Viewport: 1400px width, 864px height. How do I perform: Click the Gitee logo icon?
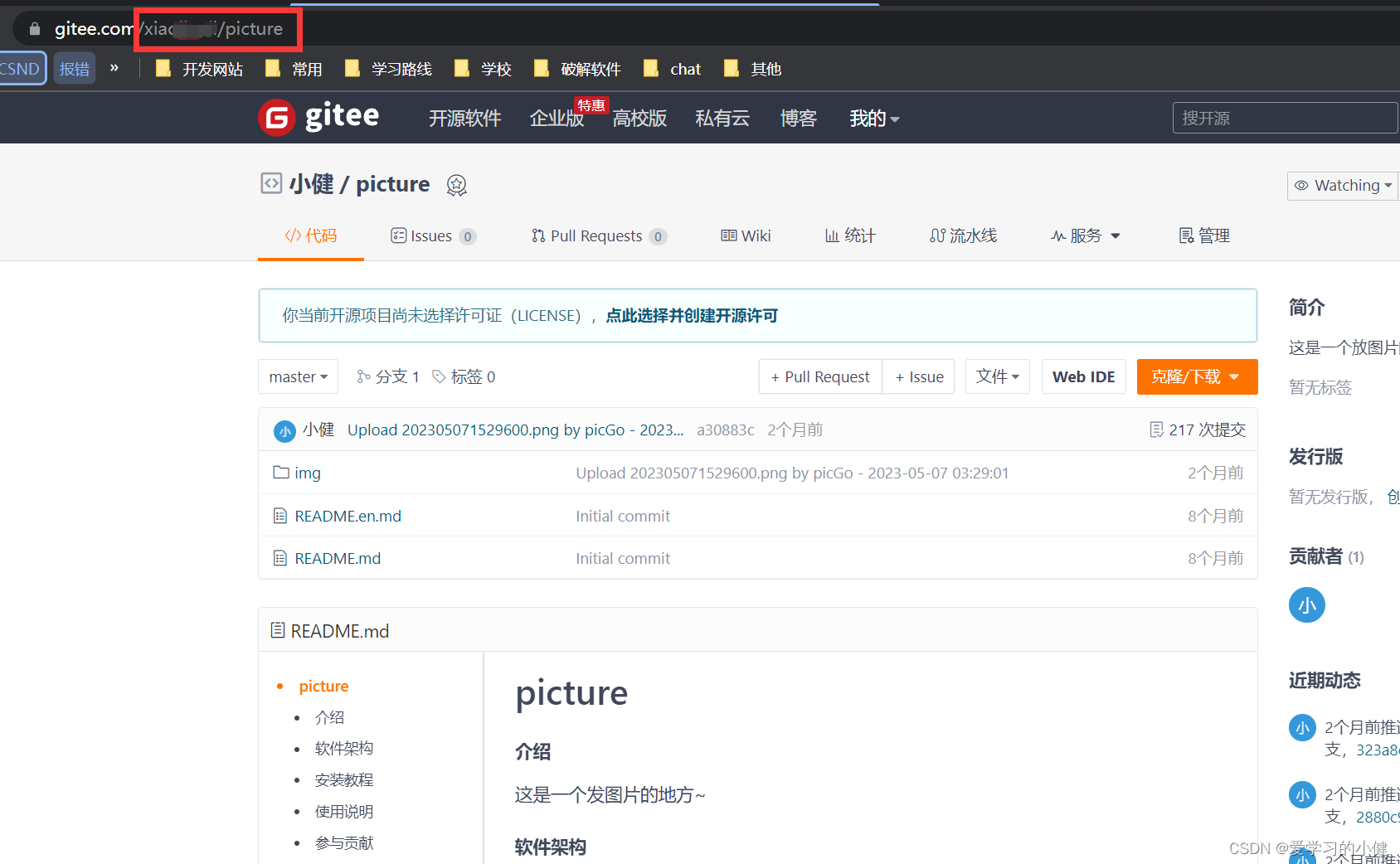(x=275, y=117)
